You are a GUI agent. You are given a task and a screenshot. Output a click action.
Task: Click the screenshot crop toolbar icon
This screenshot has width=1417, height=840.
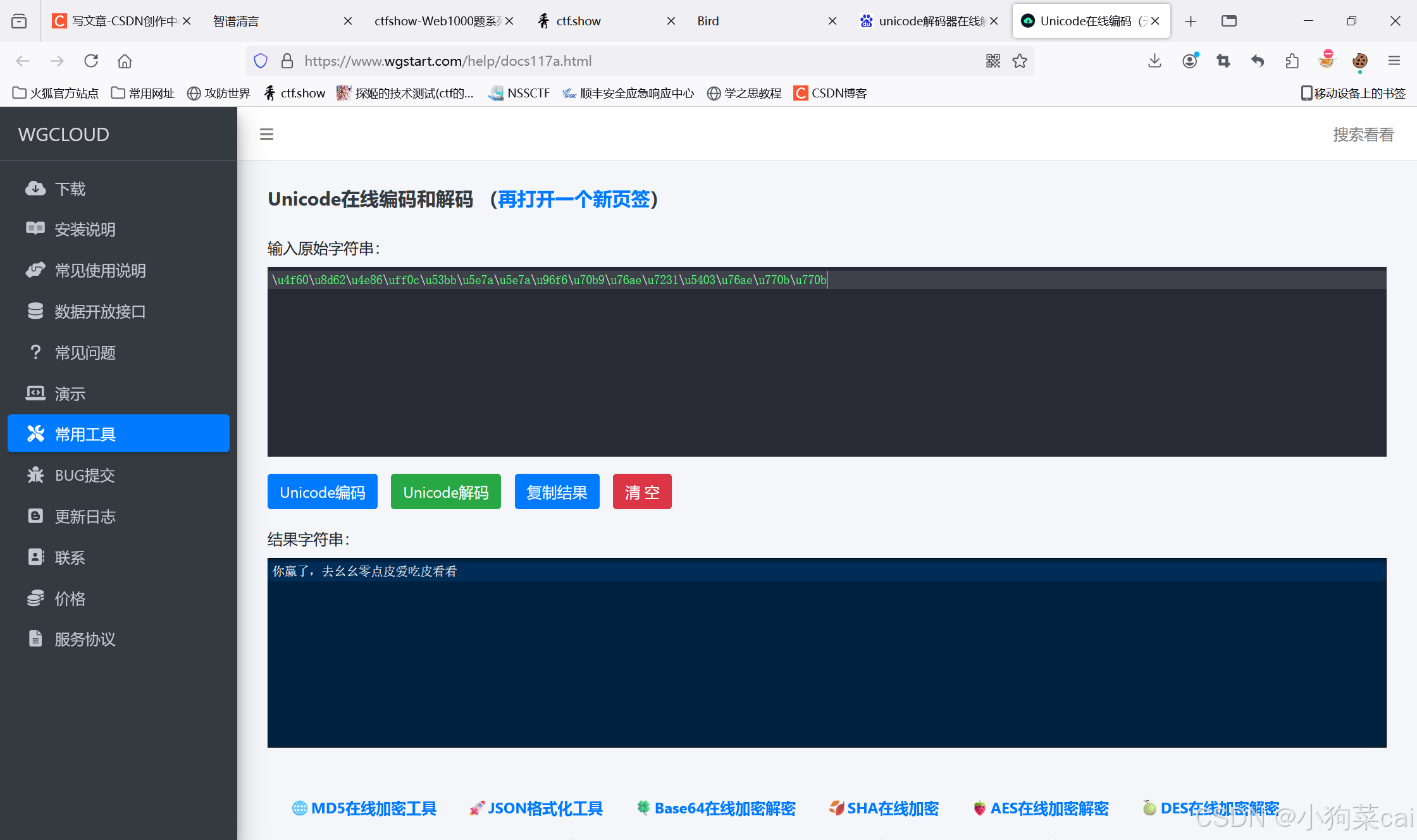coord(1223,61)
